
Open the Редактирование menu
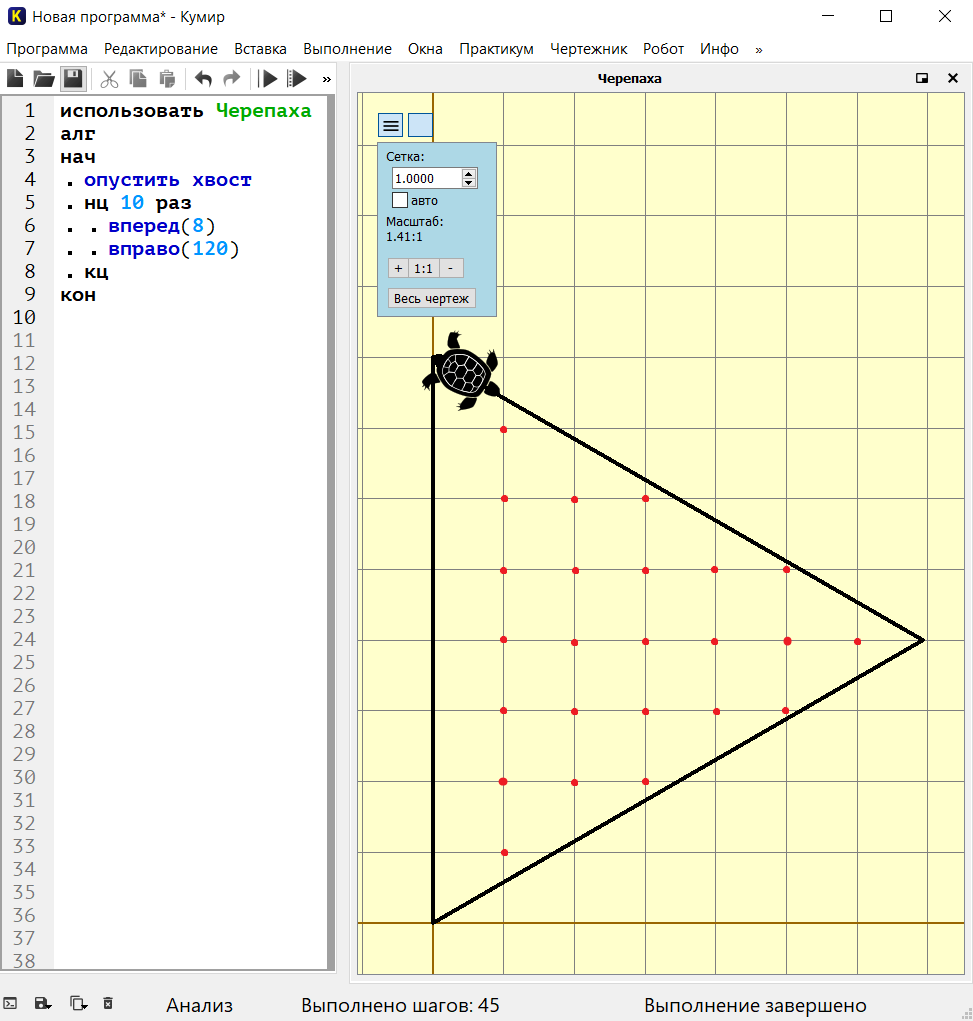(x=161, y=49)
